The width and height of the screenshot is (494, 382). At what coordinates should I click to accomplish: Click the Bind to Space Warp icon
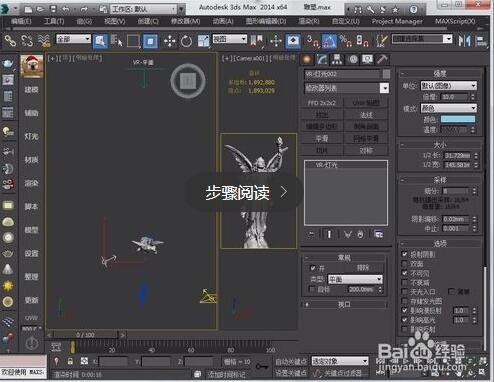[x=44, y=41]
